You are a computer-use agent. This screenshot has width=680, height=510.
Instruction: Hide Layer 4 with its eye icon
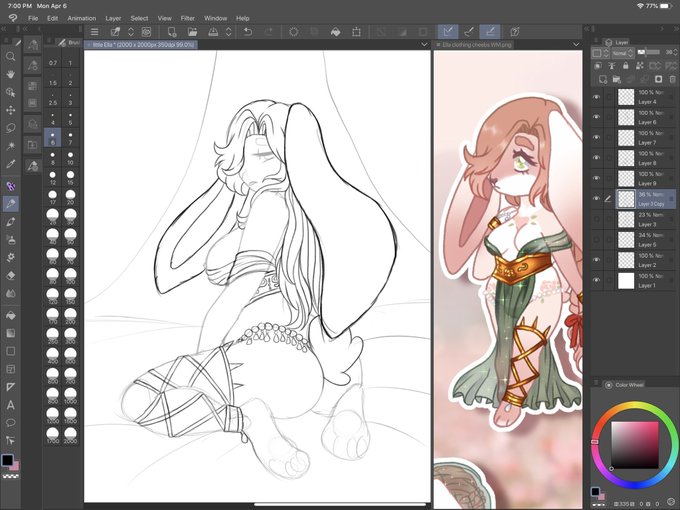click(x=597, y=97)
